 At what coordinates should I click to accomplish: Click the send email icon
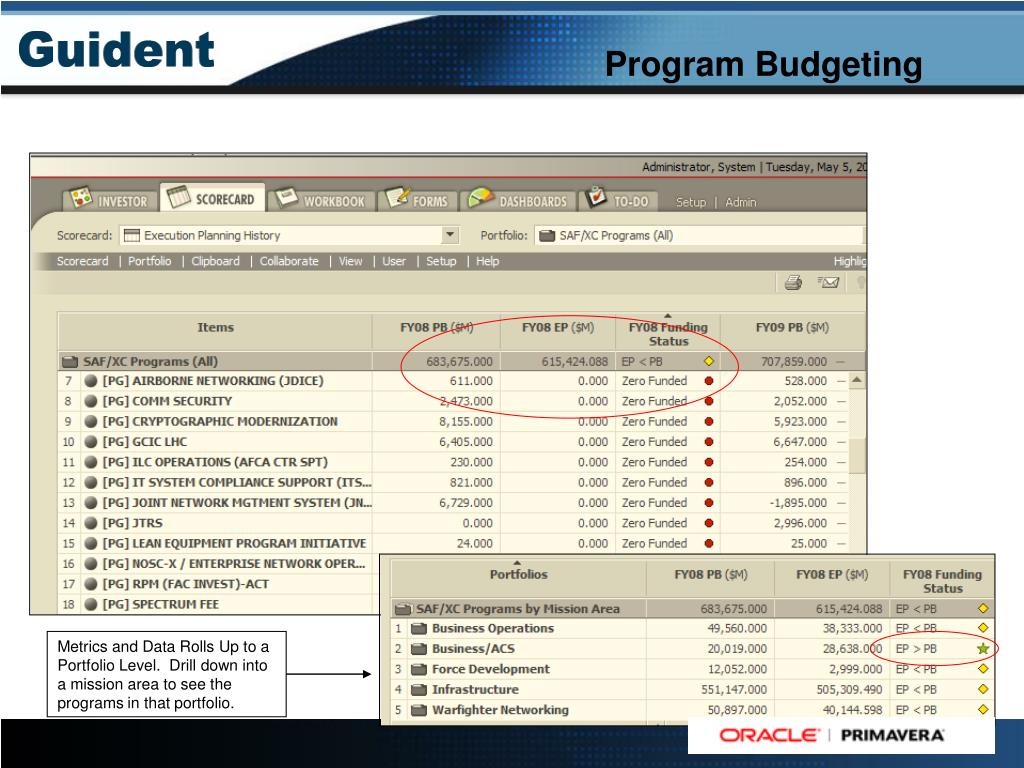pos(828,282)
